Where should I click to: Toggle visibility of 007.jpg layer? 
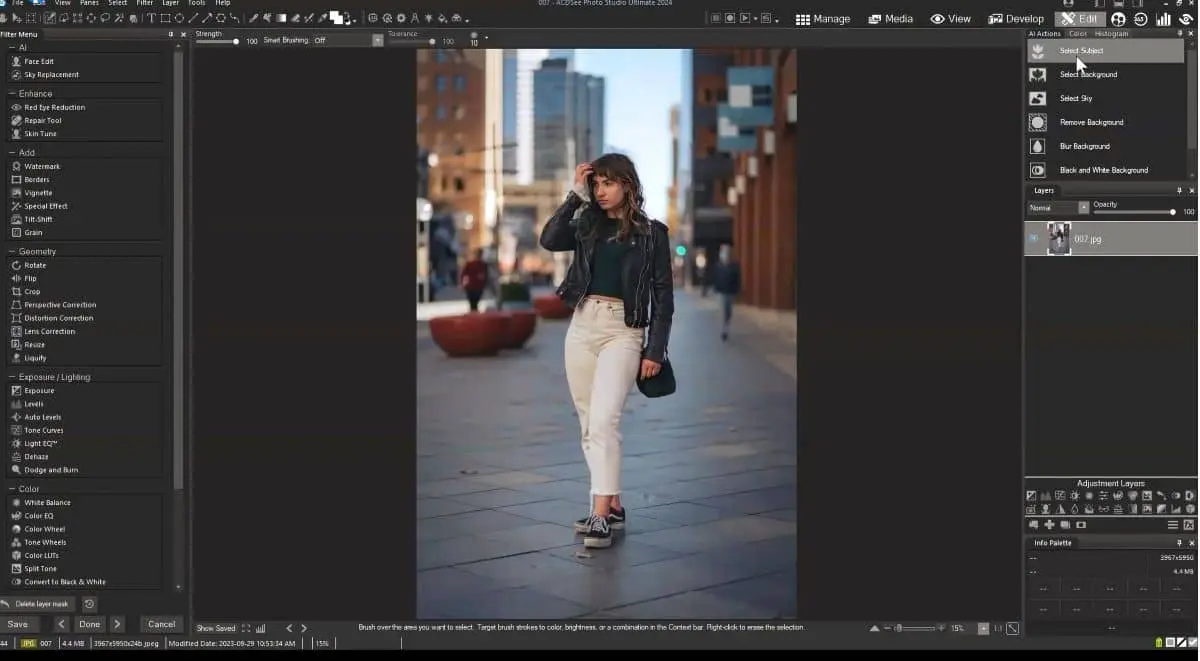pyautogui.click(x=1034, y=239)
